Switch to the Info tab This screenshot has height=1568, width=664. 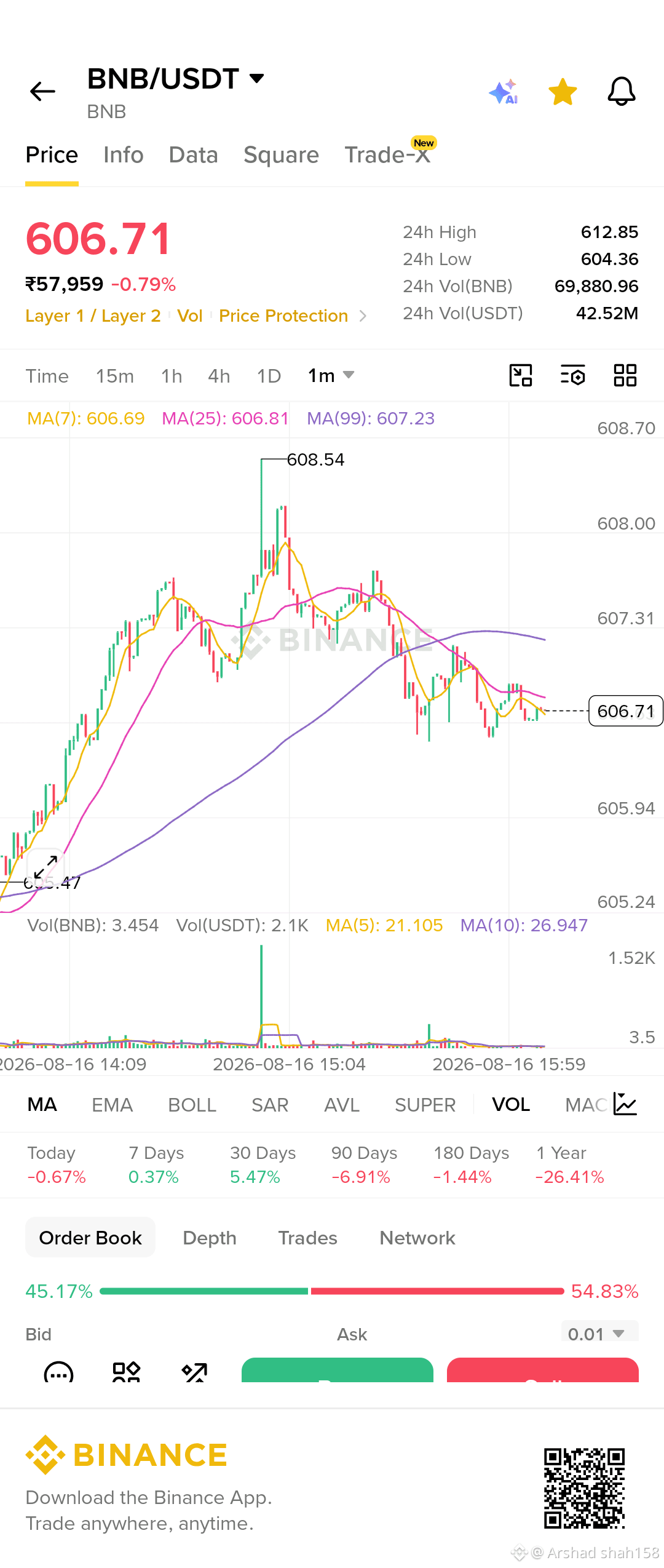pyautogui.click(x=124, y=155)
